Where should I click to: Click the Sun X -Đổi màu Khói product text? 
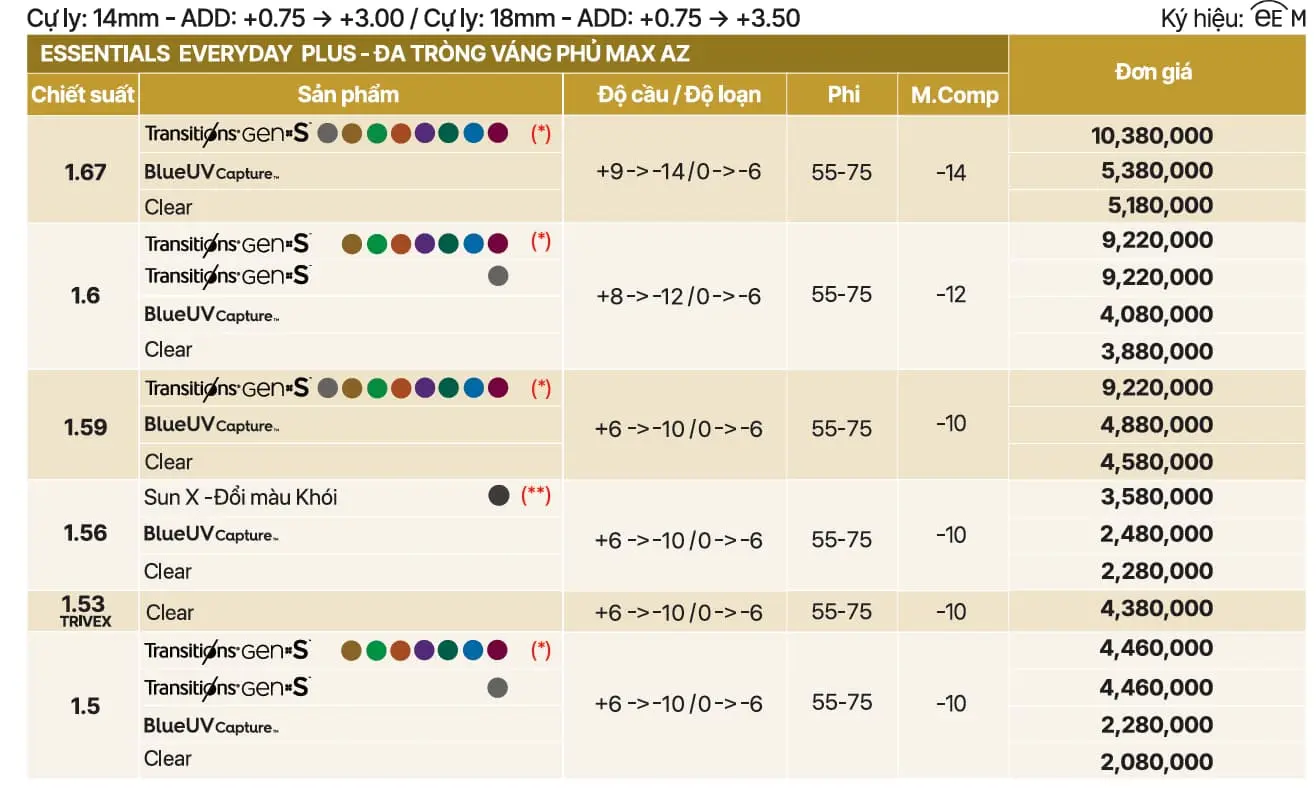click(241, 497)
